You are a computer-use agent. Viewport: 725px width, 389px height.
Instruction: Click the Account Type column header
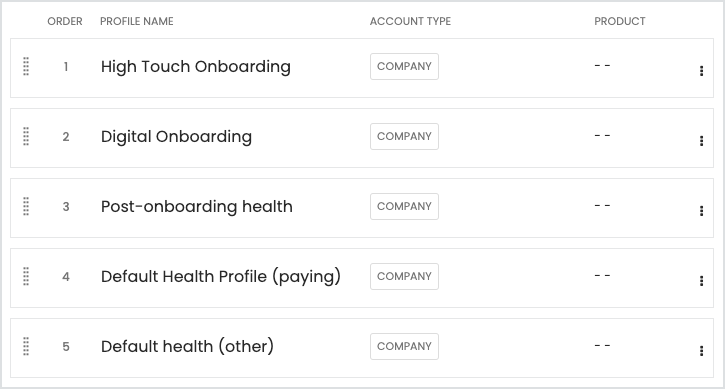click(x=410, y=21)
